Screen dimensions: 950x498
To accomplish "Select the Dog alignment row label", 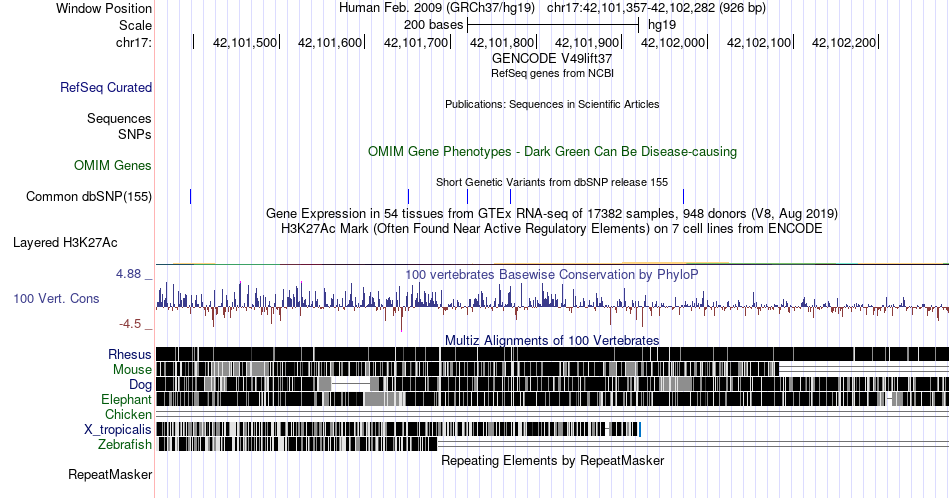I will (140, 385).
